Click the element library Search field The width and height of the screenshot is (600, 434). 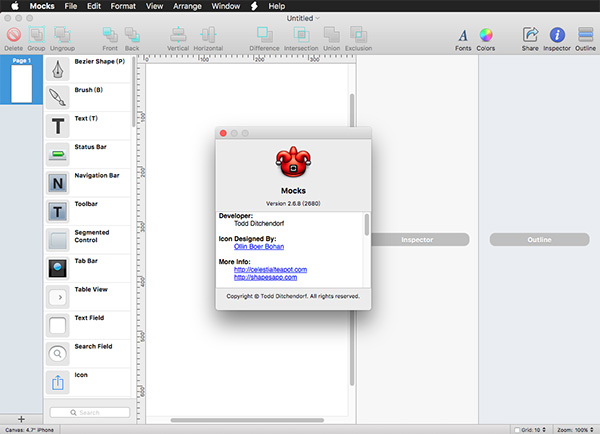pyautogui.click(x=90, y=413)
